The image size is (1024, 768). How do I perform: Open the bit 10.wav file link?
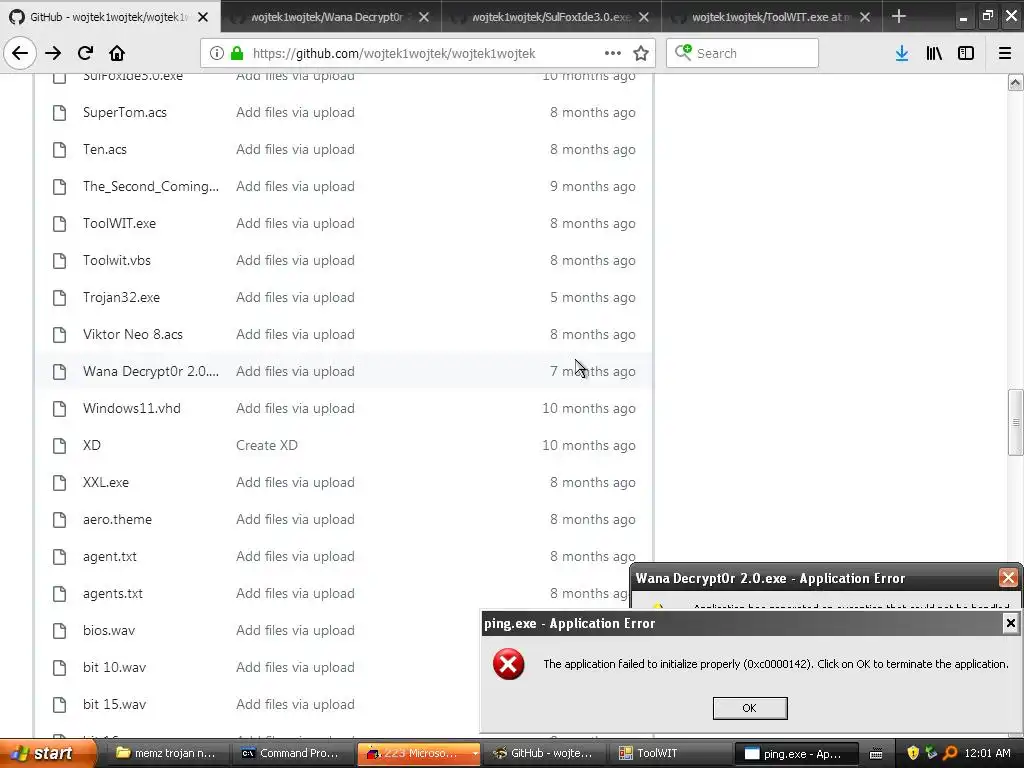114,667
